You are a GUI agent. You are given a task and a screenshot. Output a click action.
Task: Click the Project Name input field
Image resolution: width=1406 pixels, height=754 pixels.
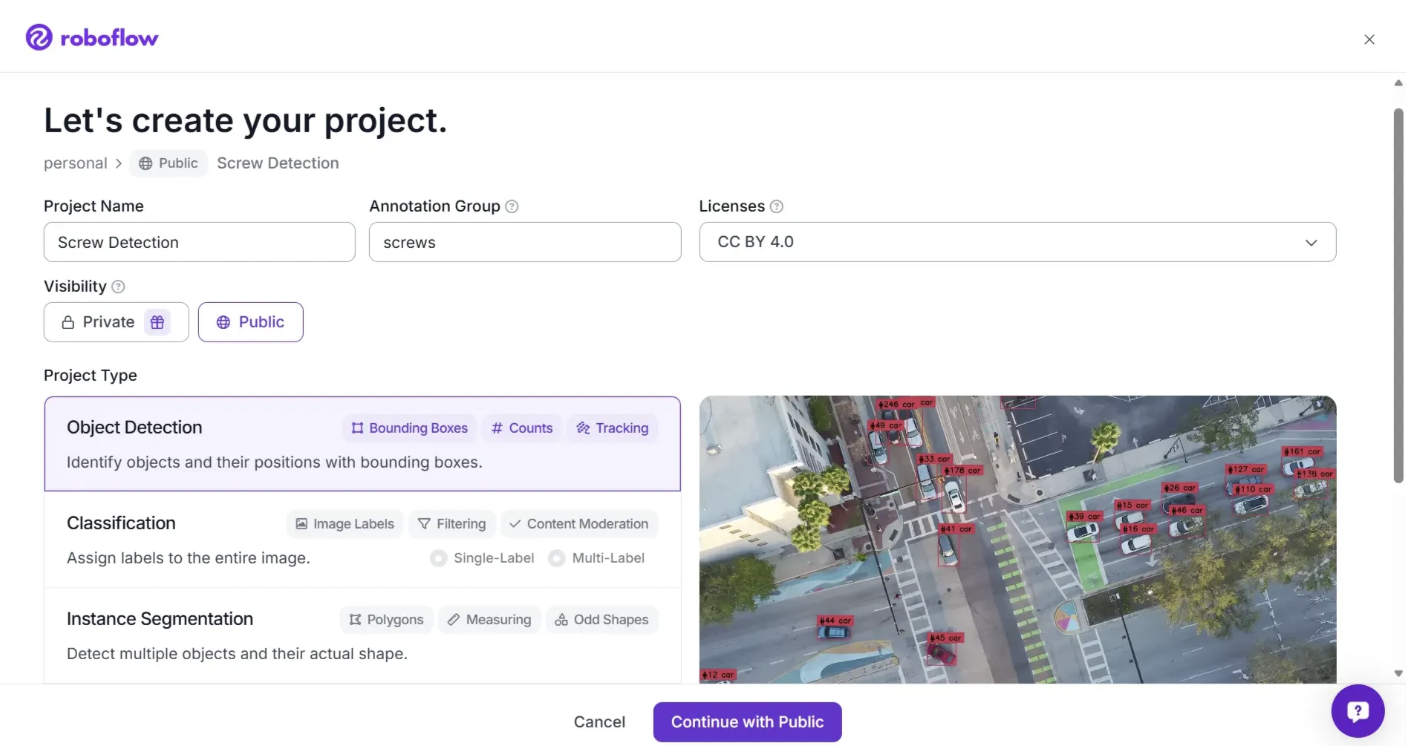[199, 242]
